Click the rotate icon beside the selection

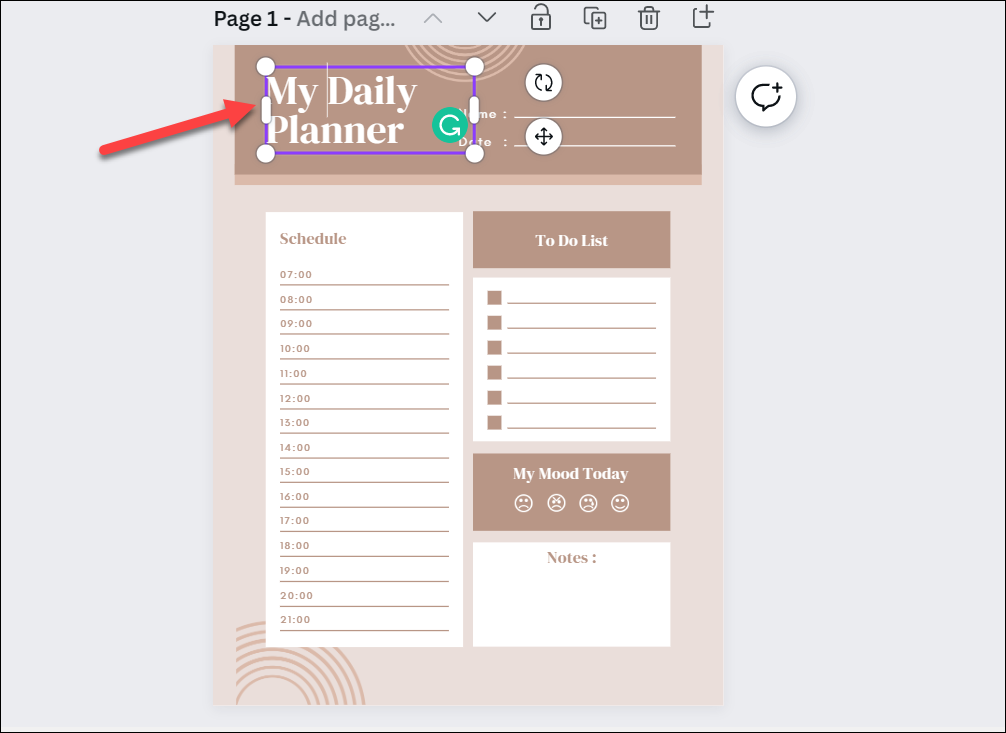coord(543,83)
